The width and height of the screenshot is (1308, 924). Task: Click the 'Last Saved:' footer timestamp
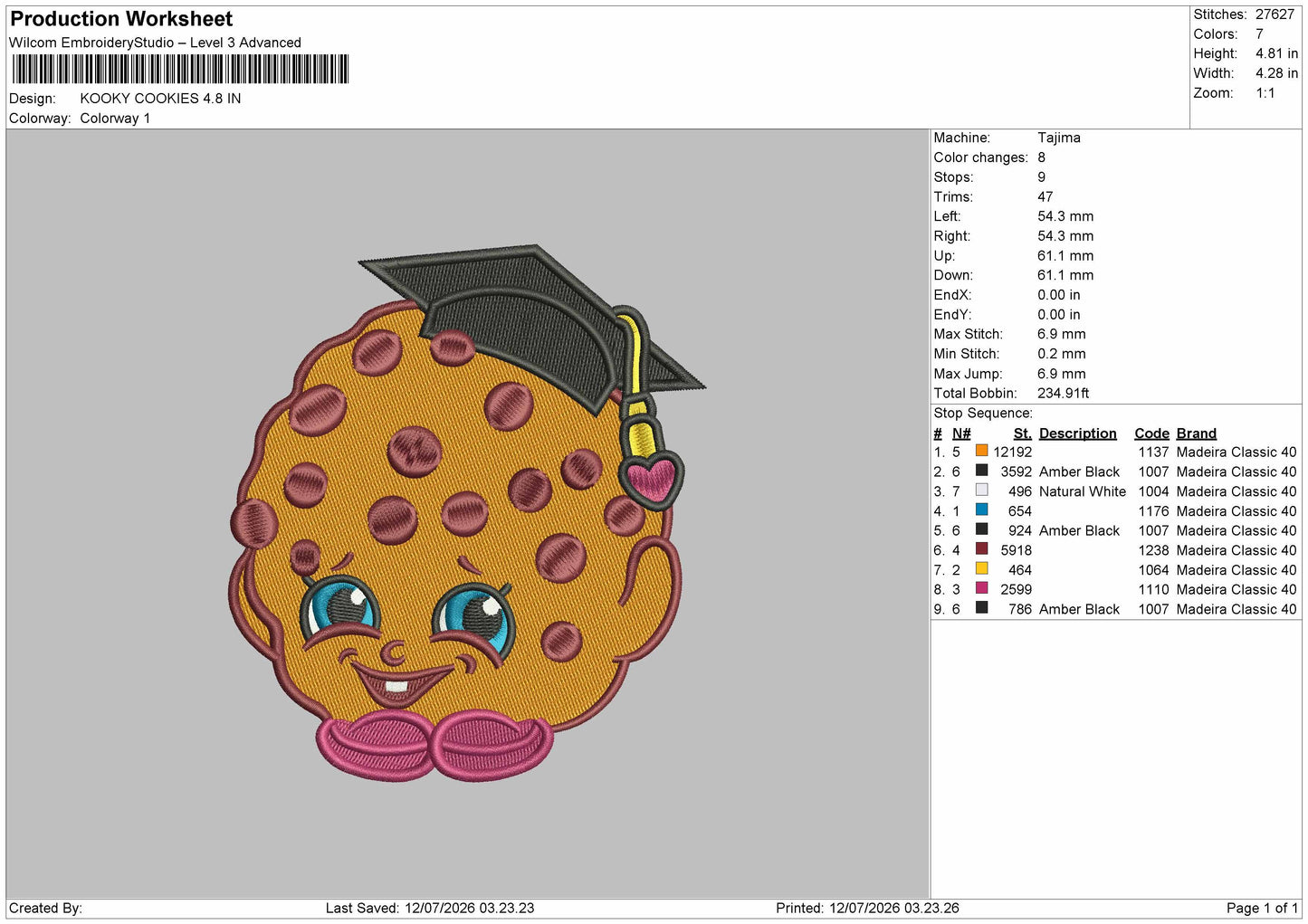pos(430,908)
